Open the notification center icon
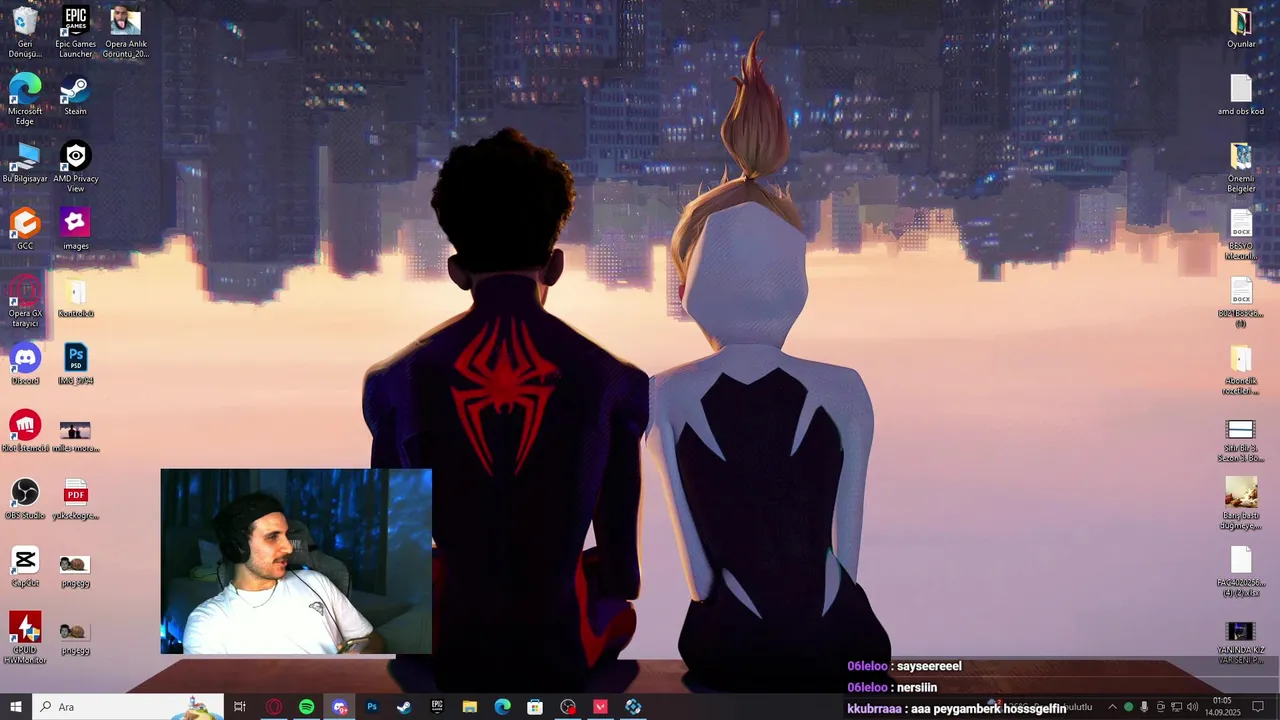1280x720 pixels. click(1258, 707)
